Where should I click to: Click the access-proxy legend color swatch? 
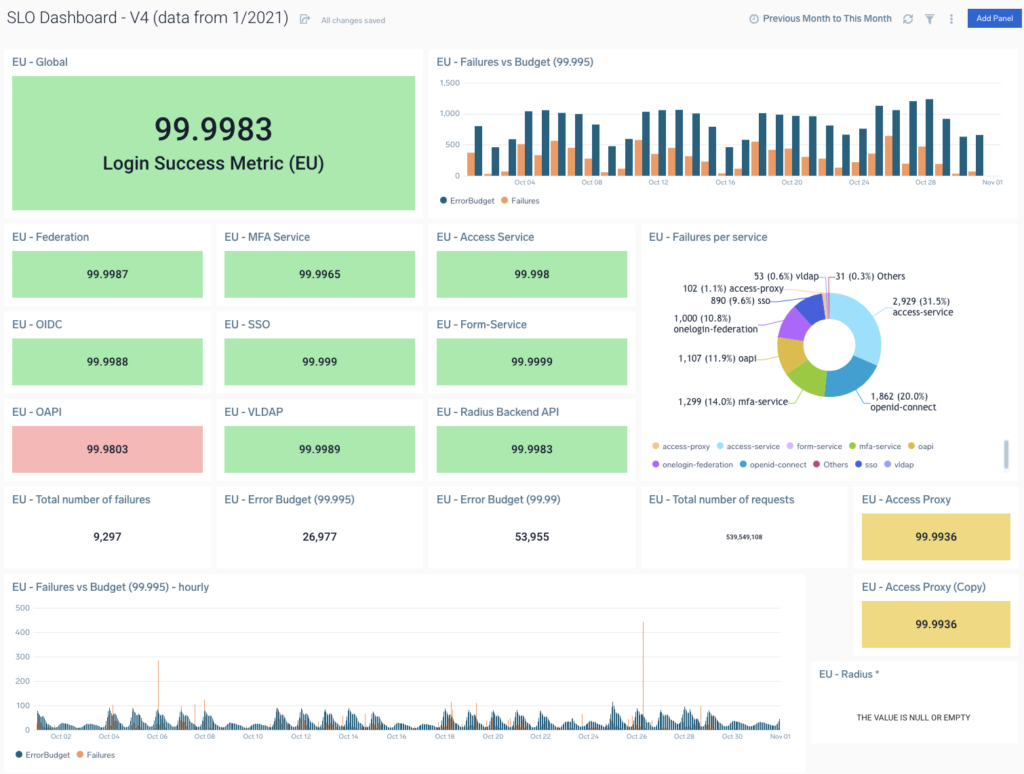click(655, 446)
